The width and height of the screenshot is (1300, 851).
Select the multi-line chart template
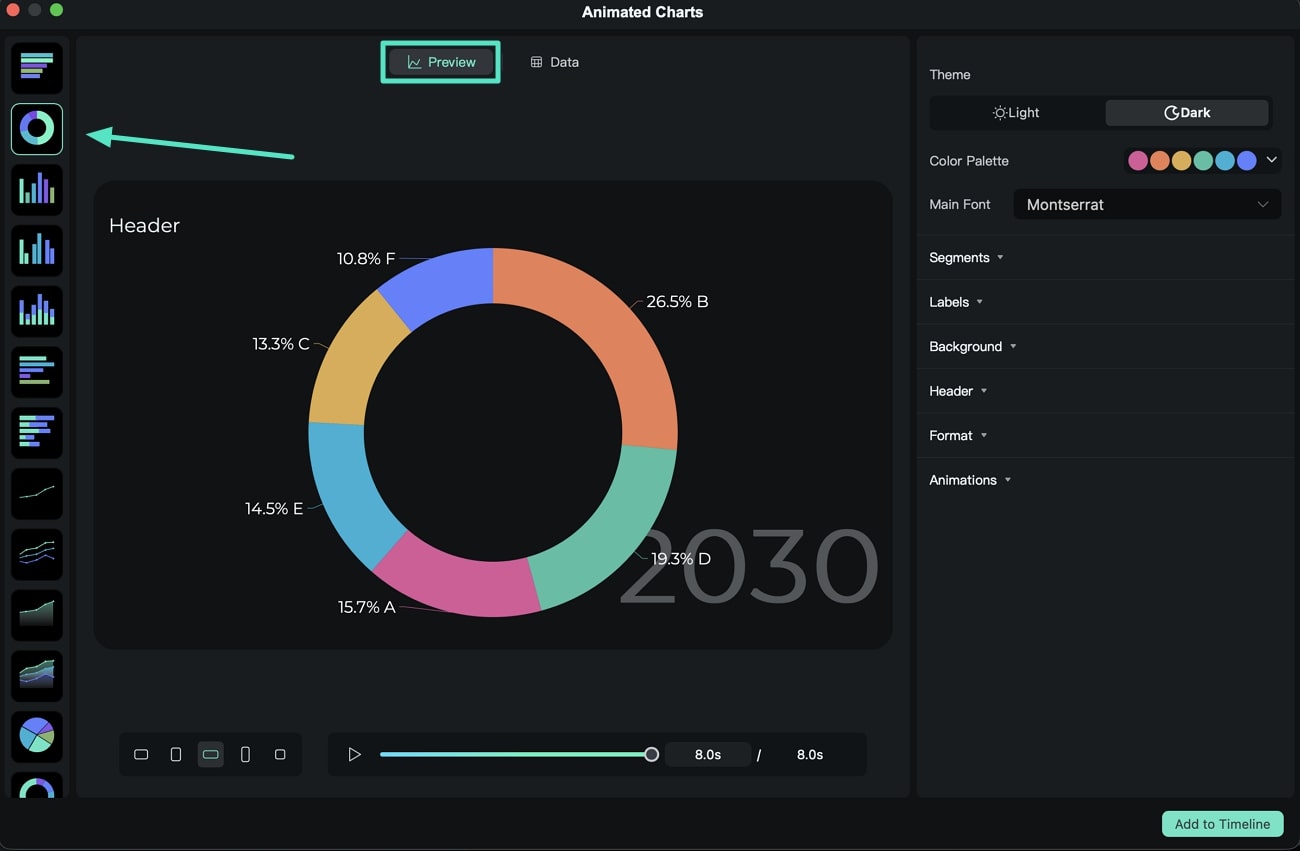(x=36, y=554)
